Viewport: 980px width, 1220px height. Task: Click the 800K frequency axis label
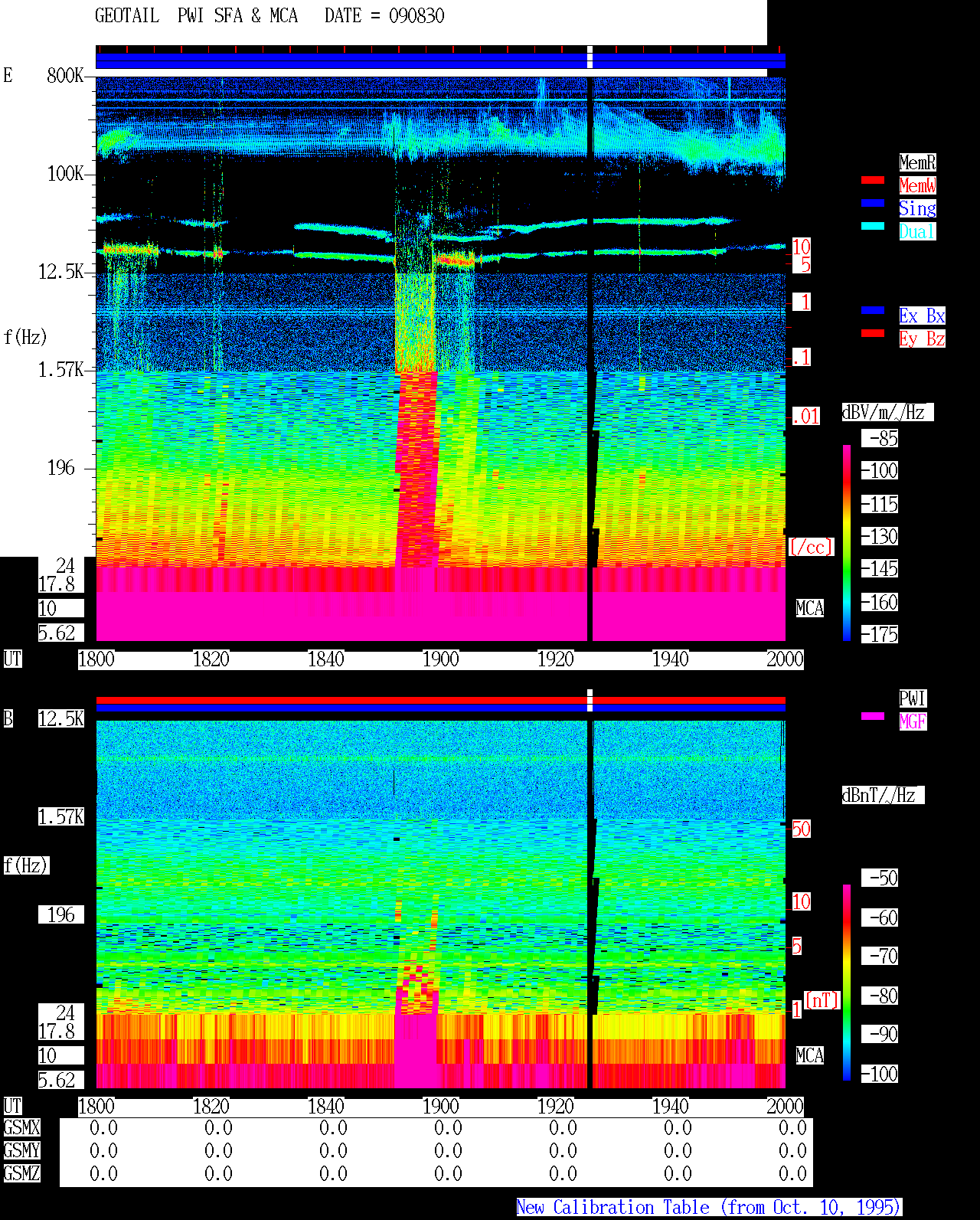click(65, 75)
